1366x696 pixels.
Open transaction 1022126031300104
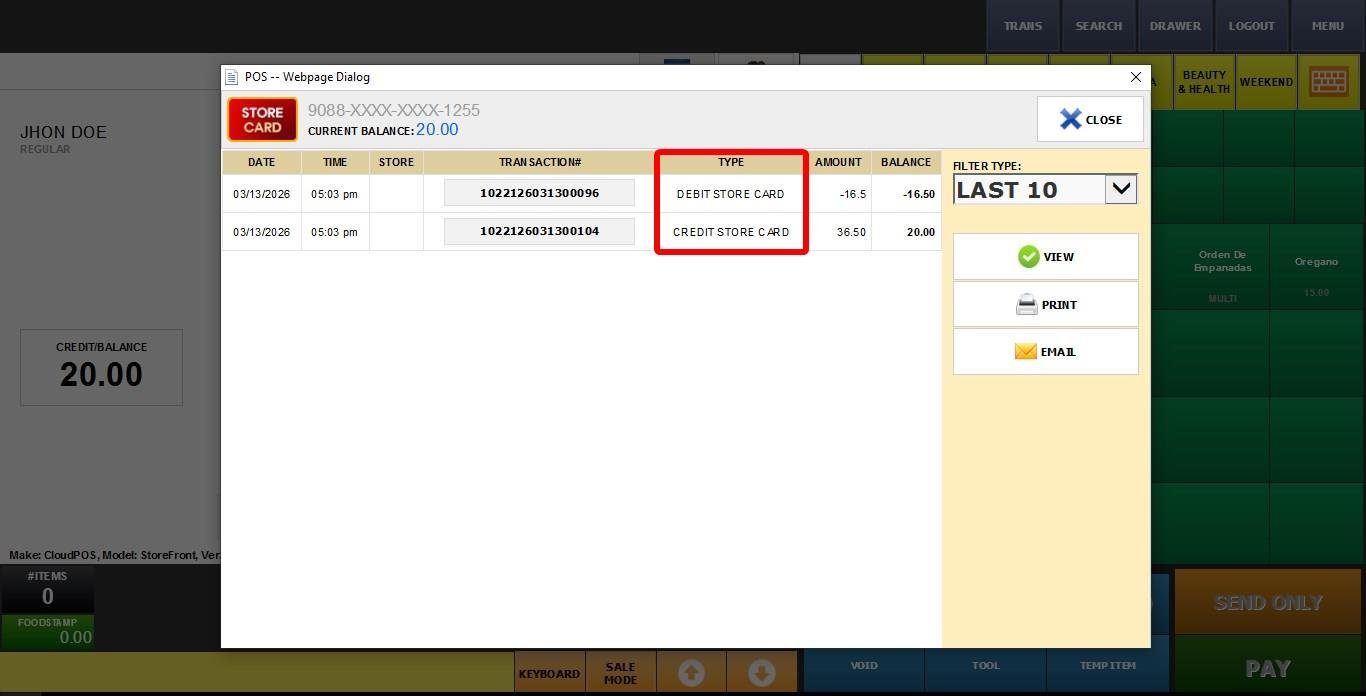539,231
